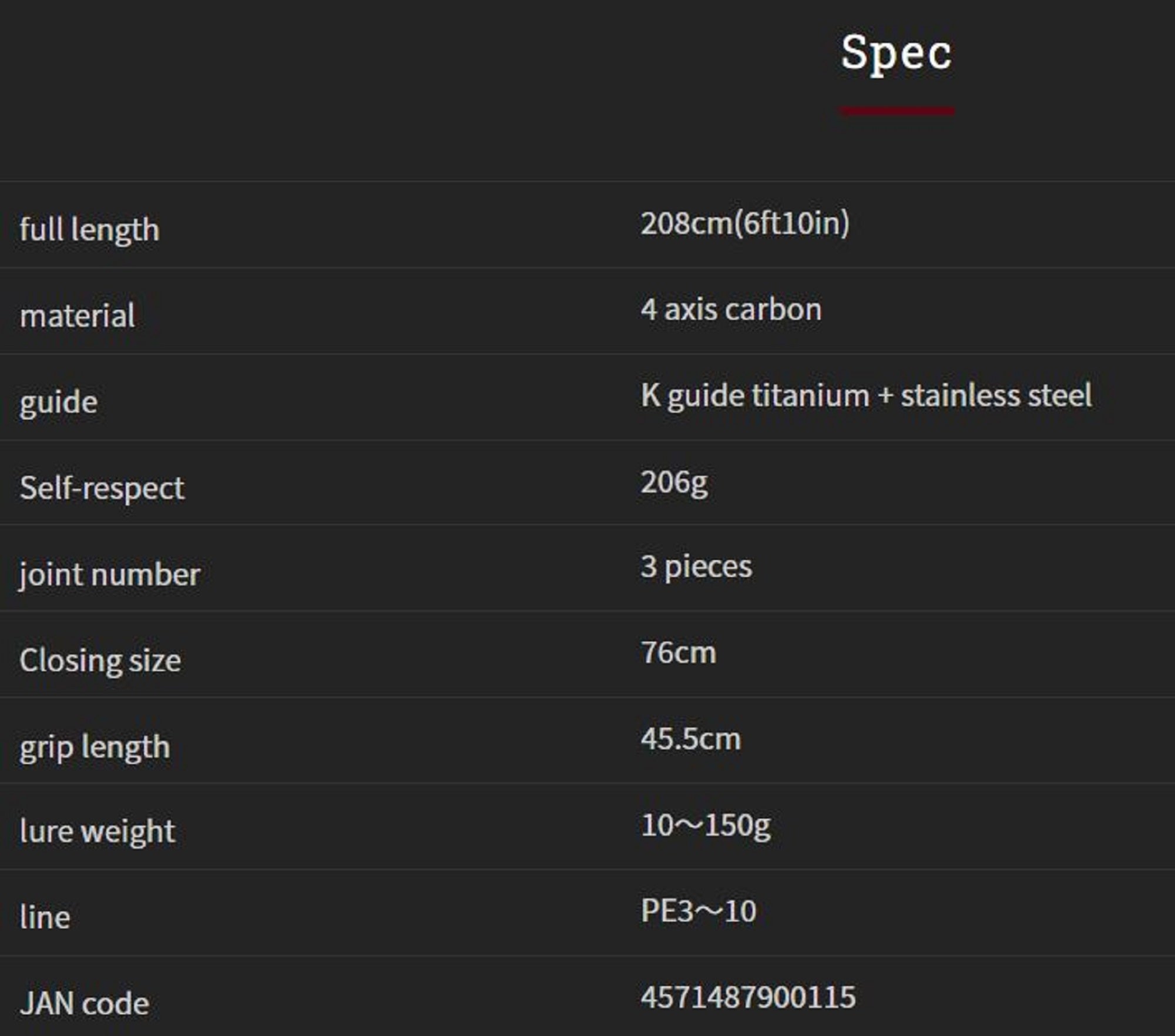Select the 10~150g value
Viewport: 1175px width, 1036px height.
click(706, 826)
